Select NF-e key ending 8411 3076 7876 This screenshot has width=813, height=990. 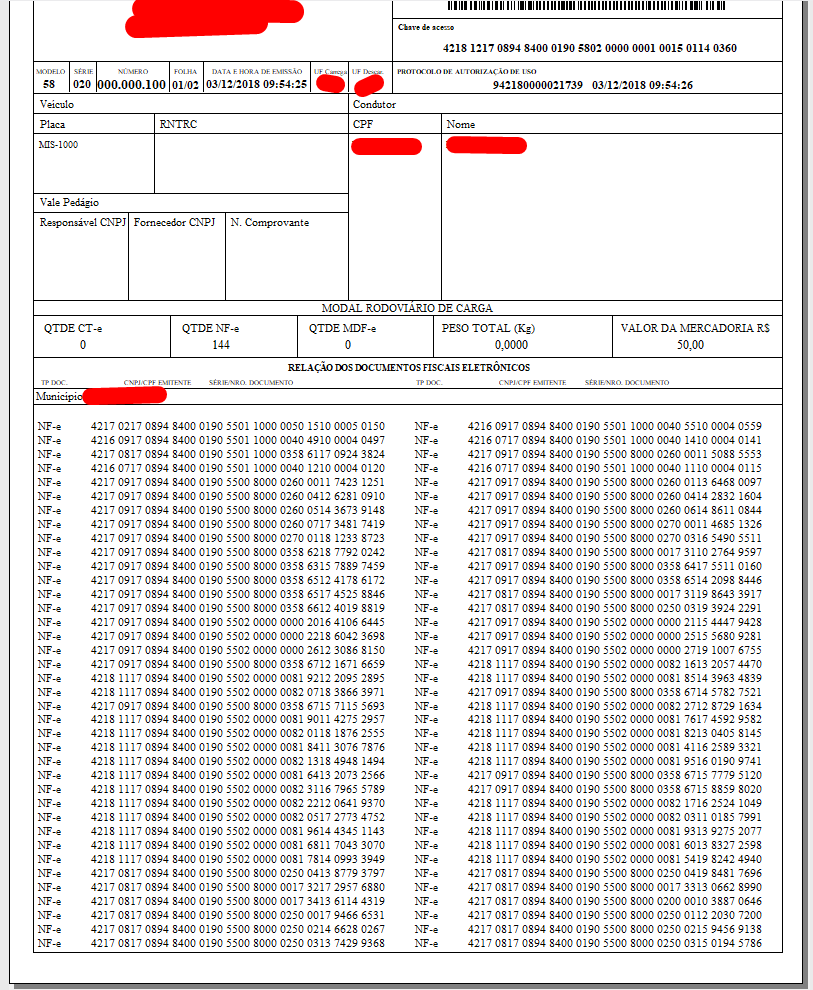[x=237, y=748]
